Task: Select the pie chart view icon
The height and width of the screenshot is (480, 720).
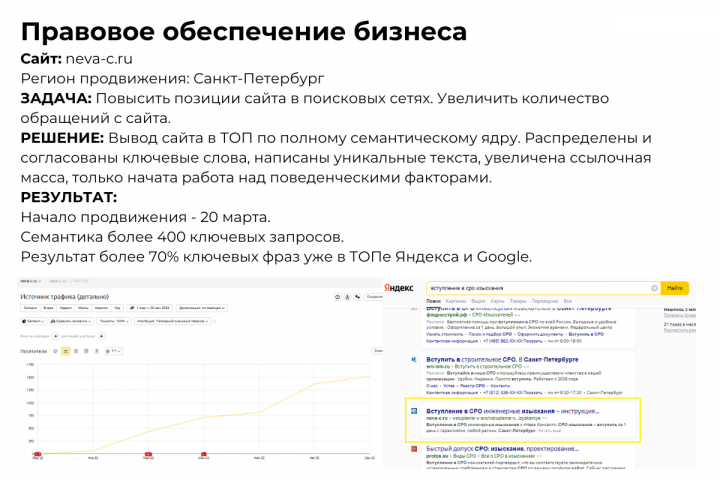Action: [55, 351]
